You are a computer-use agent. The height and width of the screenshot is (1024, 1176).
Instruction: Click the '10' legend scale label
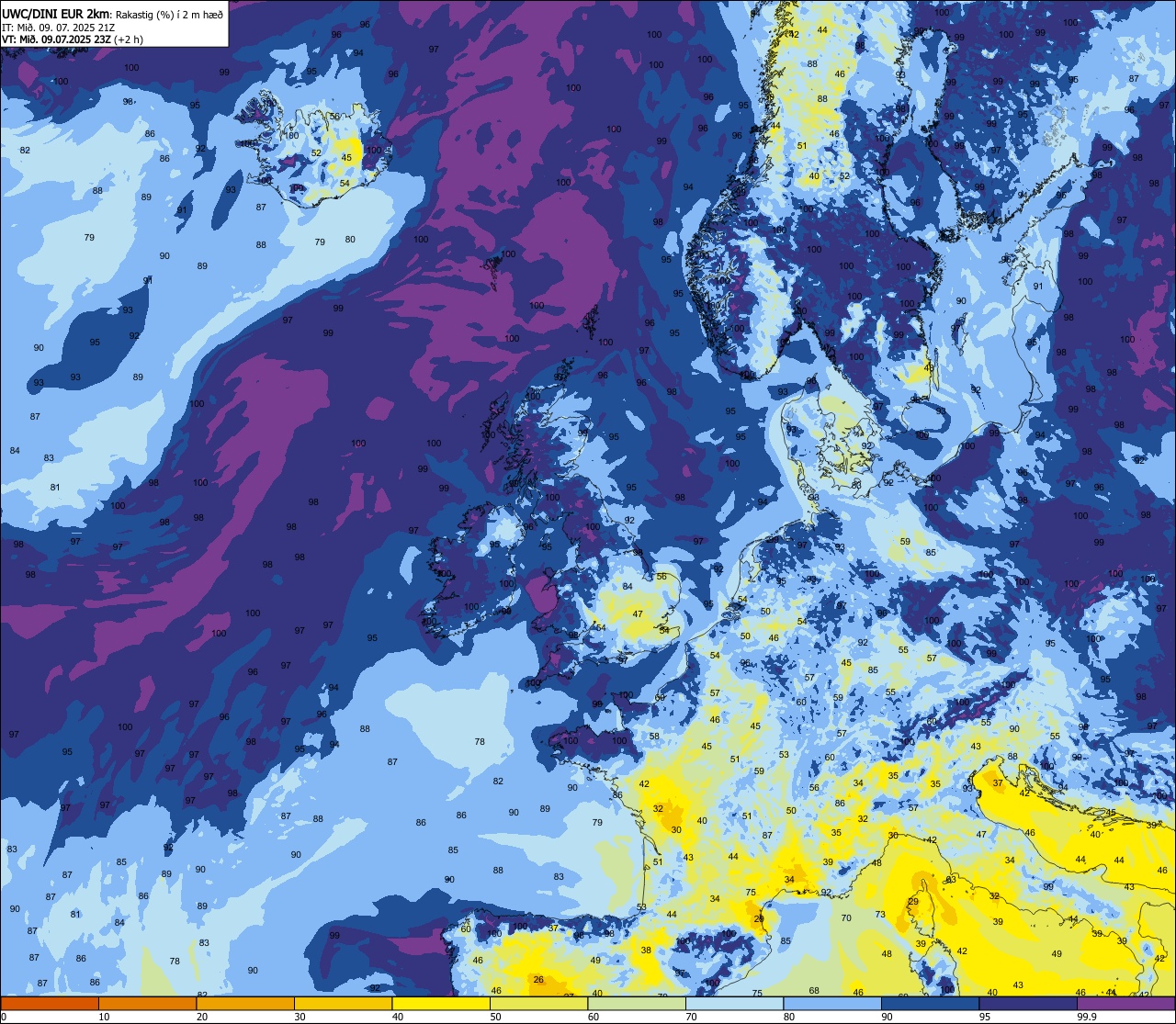point(104,1017)
